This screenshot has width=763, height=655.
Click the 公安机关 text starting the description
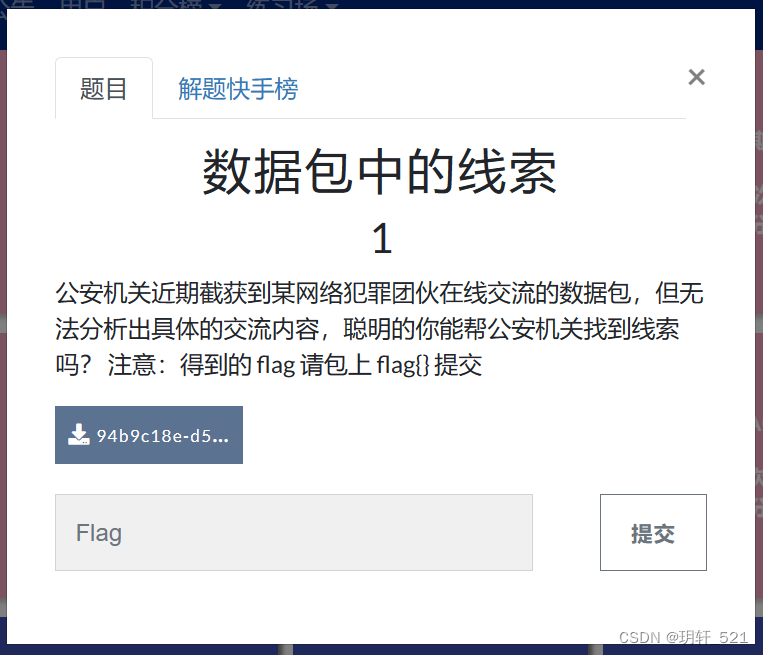pos(91,293)
